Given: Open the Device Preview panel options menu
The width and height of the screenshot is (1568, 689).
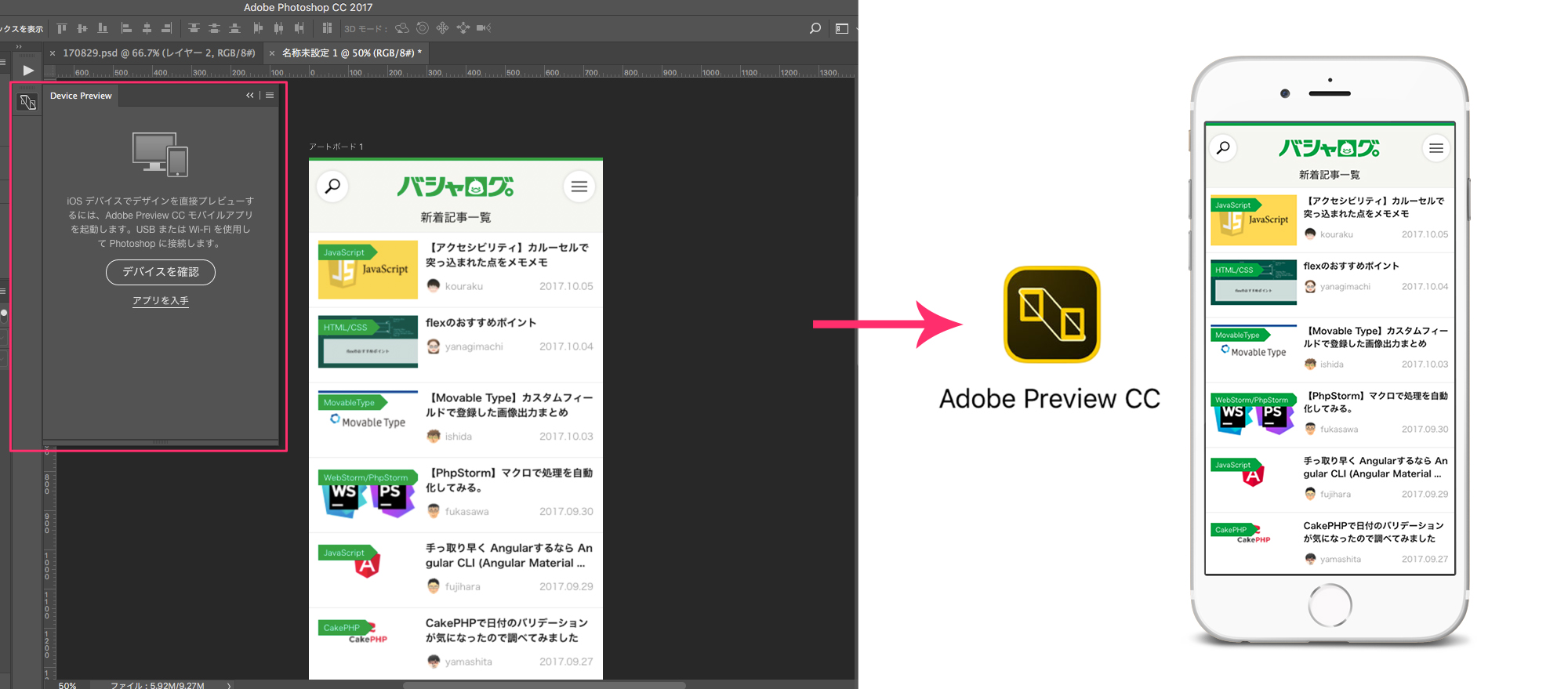Looking at the screenshot, I should coord(270,96).
